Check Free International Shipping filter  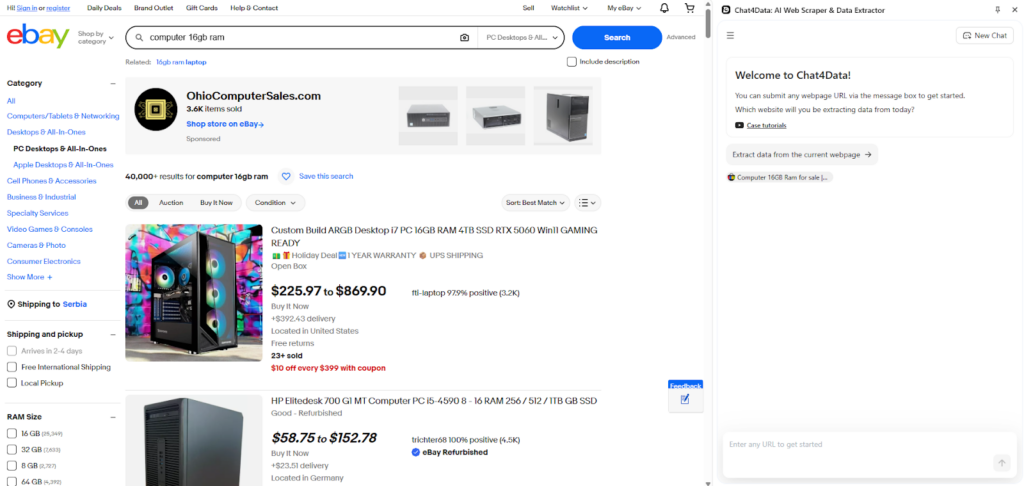[x=12, y=367]
